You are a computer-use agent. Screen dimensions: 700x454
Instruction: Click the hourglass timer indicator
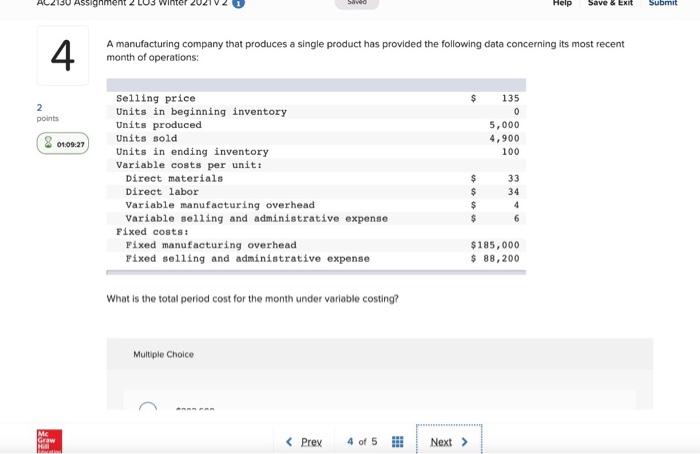coord(63,144)
